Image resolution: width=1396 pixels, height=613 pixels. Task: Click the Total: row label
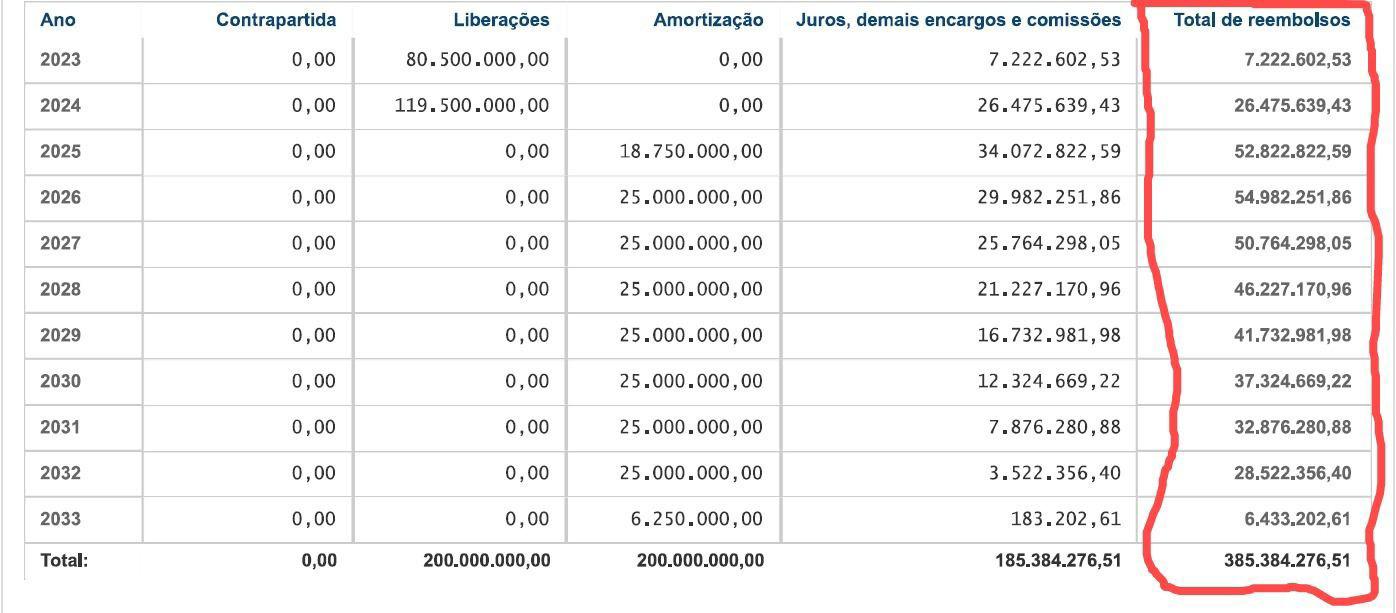[x=64, y=561]
